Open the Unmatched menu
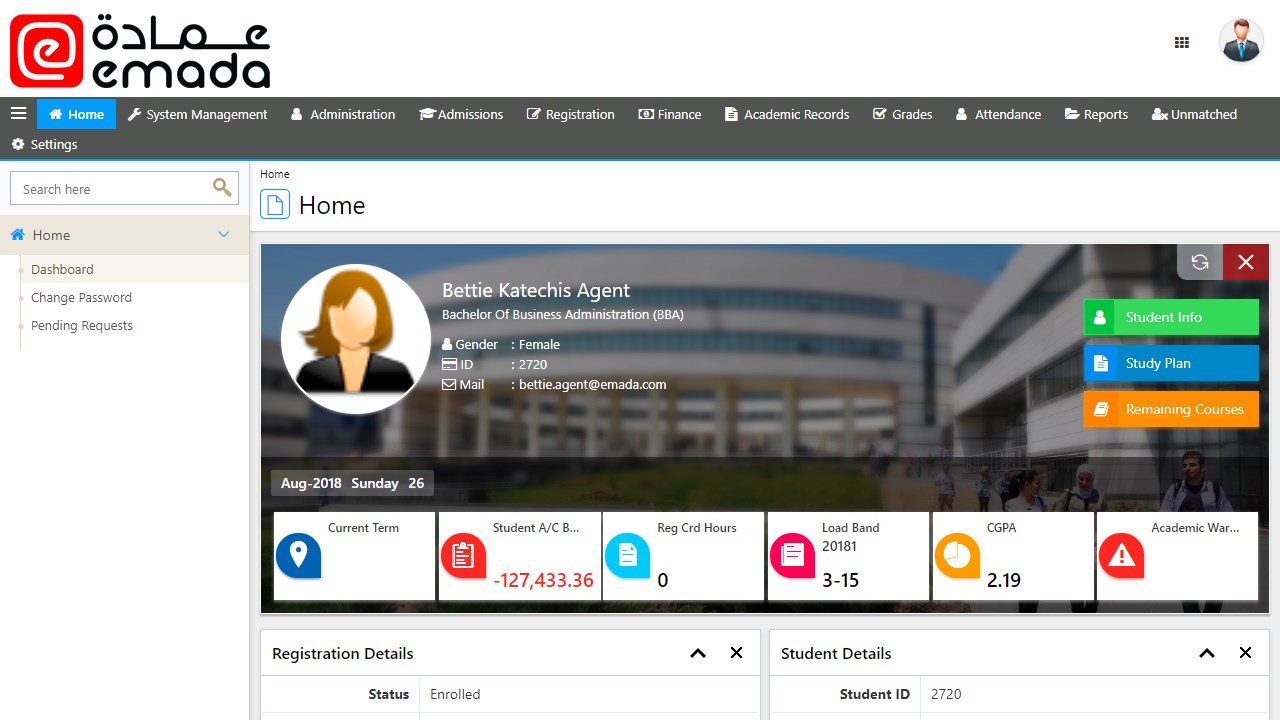 (1194, 114)
